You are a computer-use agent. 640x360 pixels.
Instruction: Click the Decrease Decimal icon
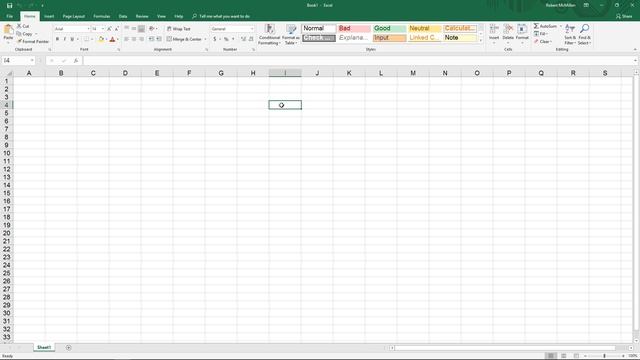coord(251,39)
